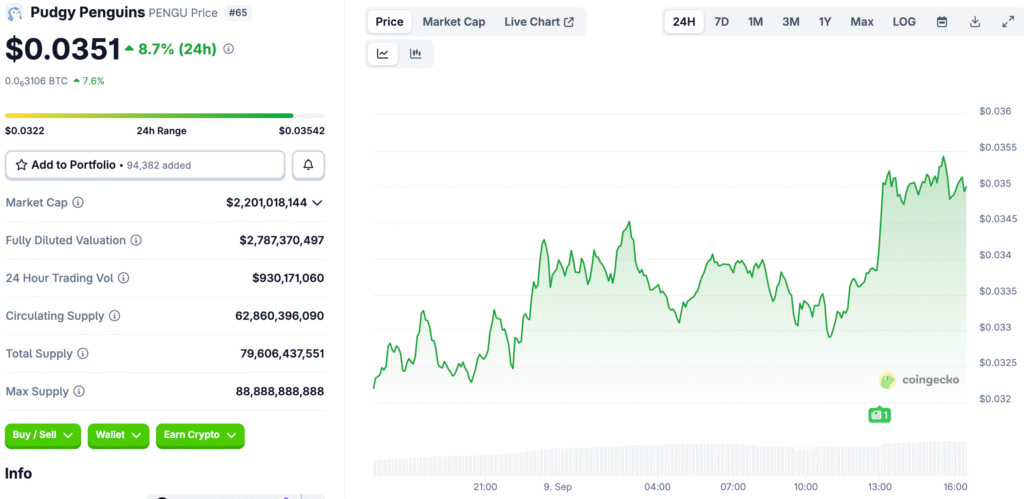Open the Wallet dropdown
The height and width of the screenshot is (499, 1024).
(x=118, y=436)
